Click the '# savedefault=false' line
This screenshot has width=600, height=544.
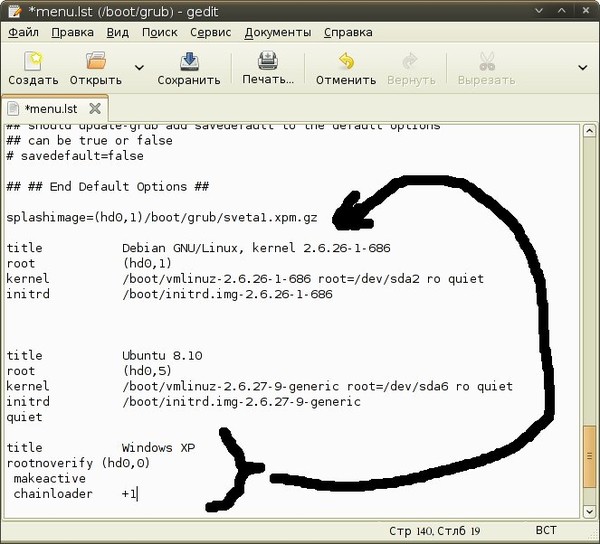[75, 156]
